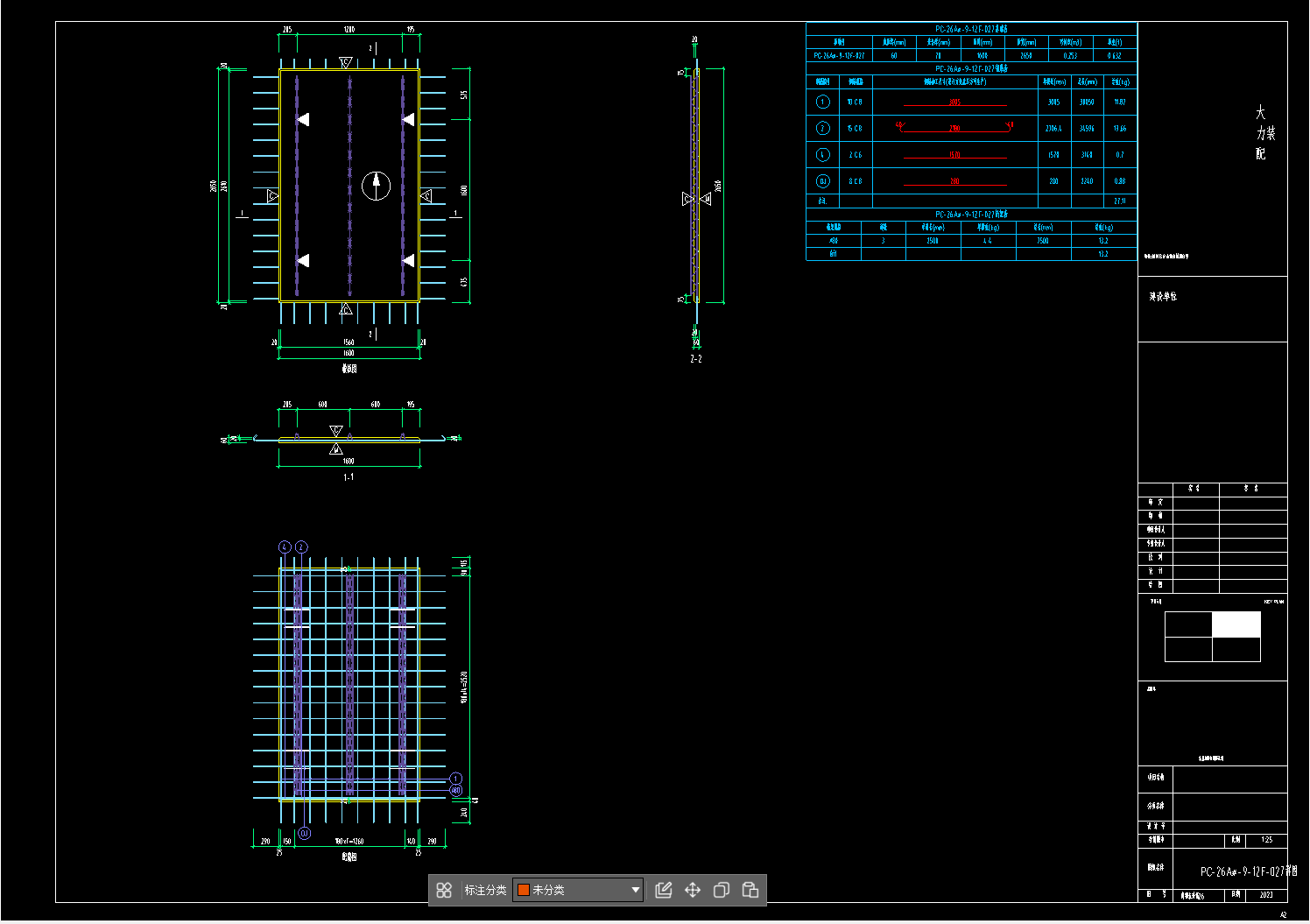Select circled 2 marker in rebar table
Image resolution: width=1310 pixels, height=924 pixels.
[x=822, y=128]
